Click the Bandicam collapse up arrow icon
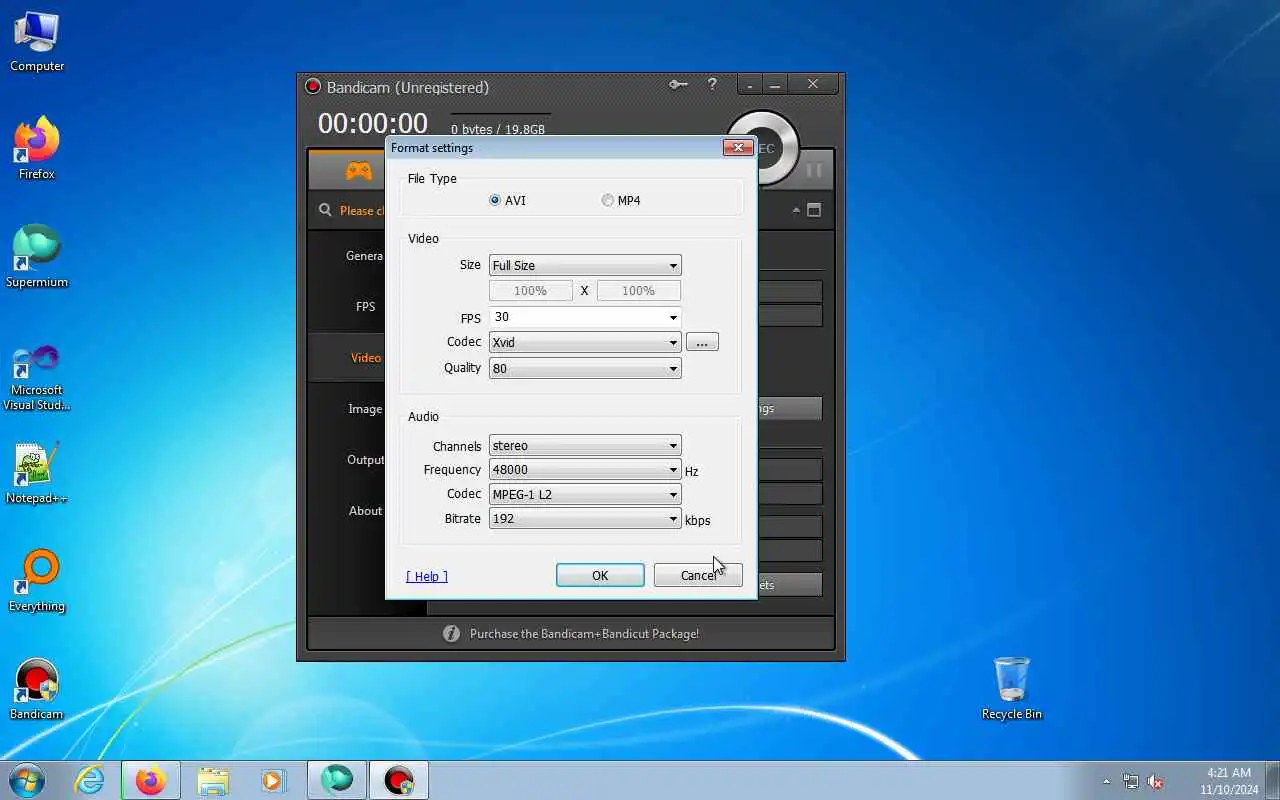Screen dimensions: 1280x800 pyautogui.click(x=796, y=210)
